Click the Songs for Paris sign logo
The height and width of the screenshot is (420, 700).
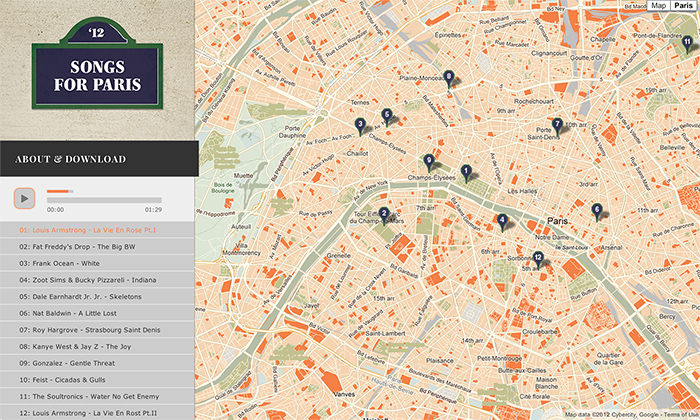tap(97, 63)
